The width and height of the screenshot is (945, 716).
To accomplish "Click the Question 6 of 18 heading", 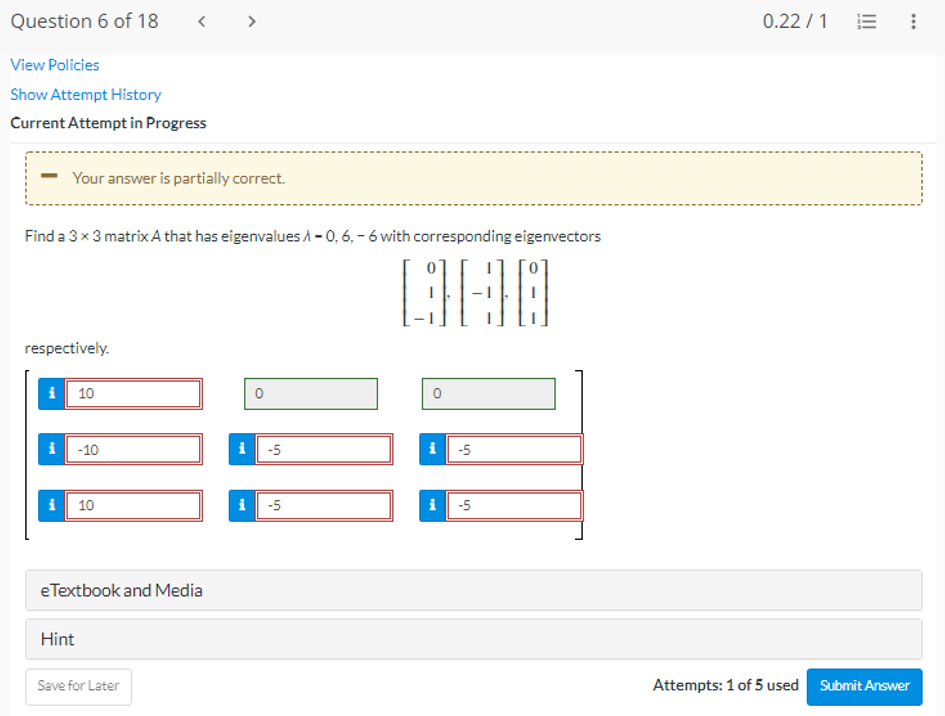I will tap(84, 22).
